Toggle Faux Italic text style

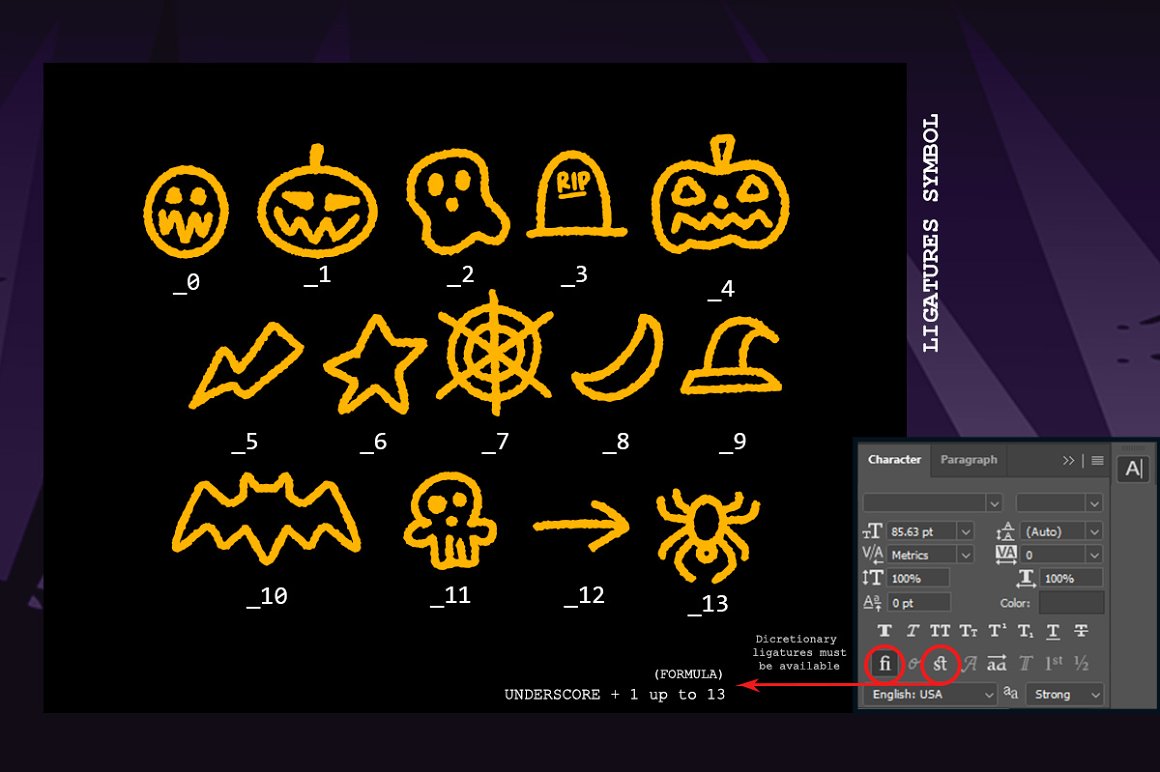point(912,631)
